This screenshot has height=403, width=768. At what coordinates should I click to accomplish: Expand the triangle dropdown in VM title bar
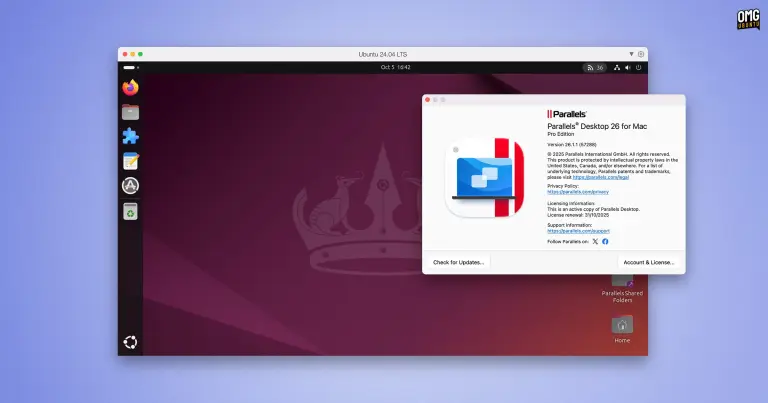coord(631,54)
